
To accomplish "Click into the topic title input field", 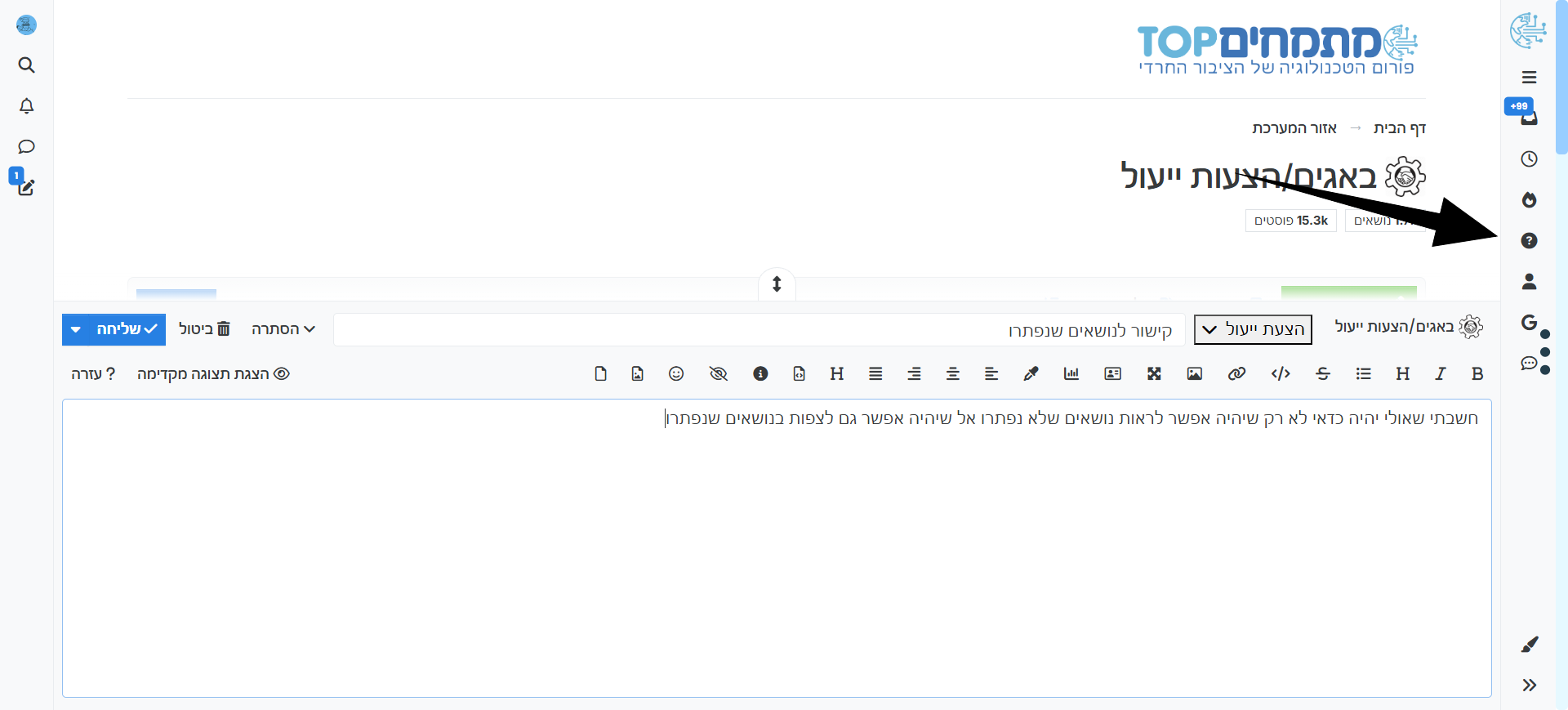I will click(x=759, y=330).
